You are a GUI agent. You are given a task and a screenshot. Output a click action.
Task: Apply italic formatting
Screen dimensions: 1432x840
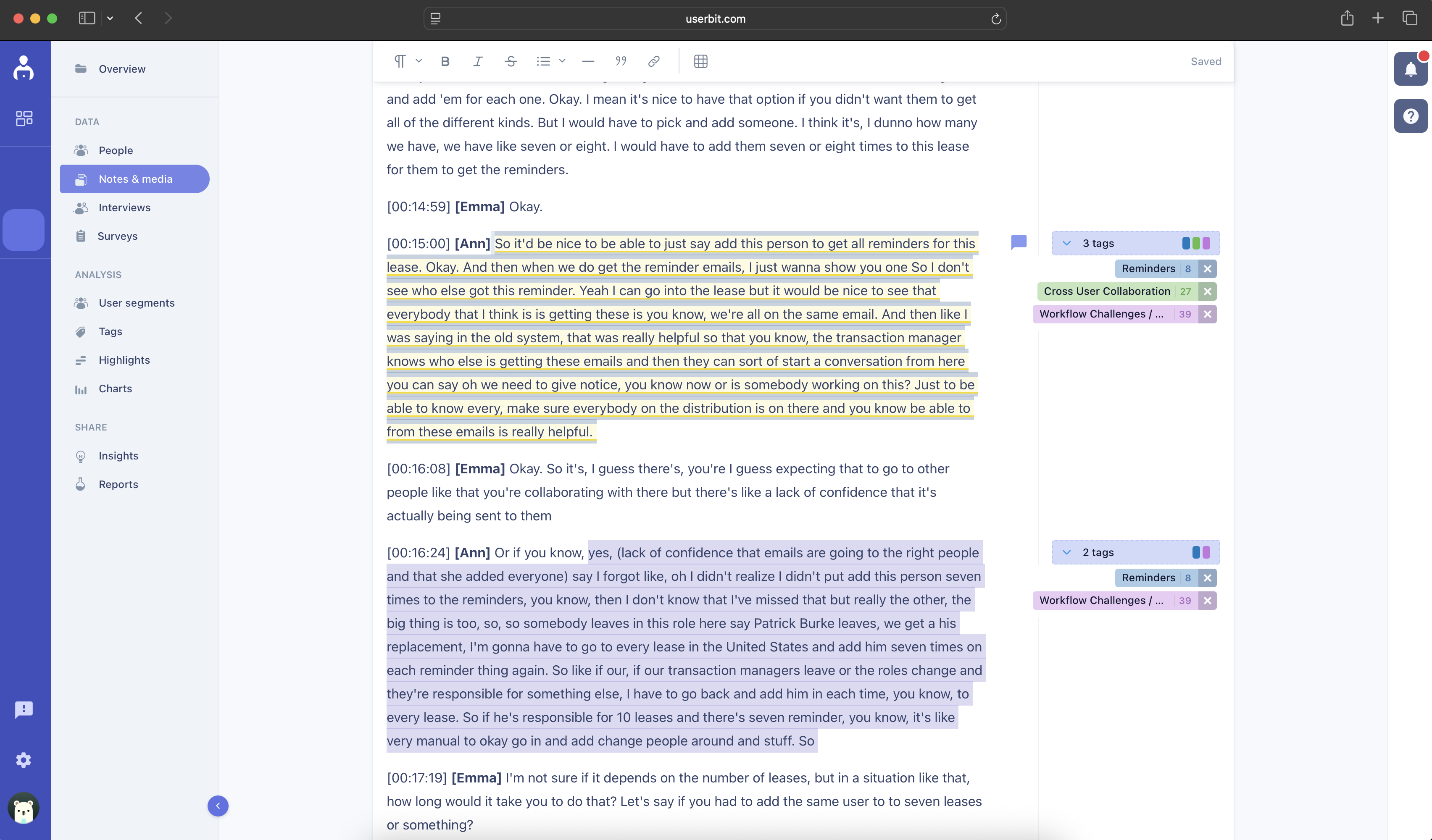[x=478, y=61]
